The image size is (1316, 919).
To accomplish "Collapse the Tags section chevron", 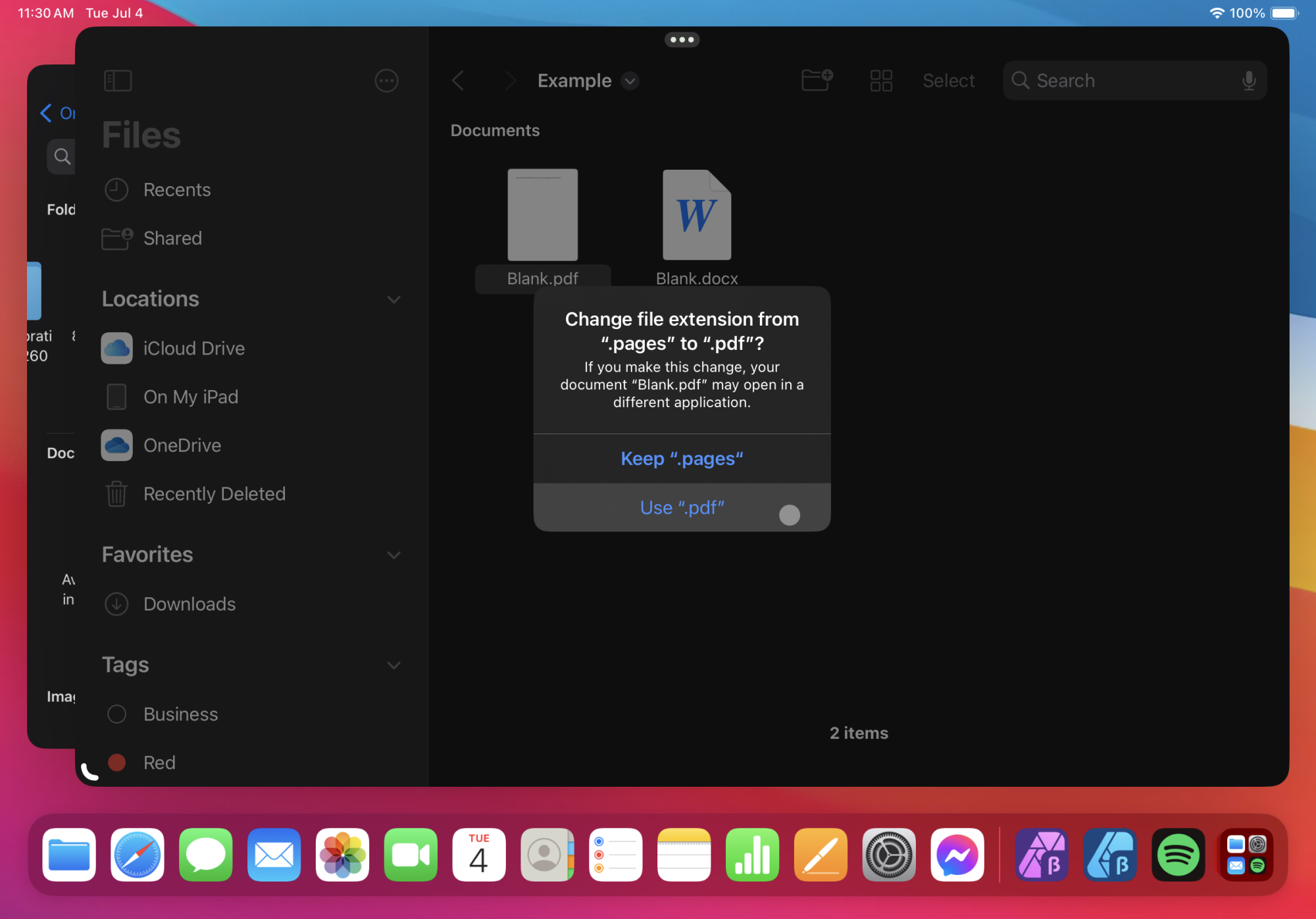I will pyautogui.click(x=393, y=665).
